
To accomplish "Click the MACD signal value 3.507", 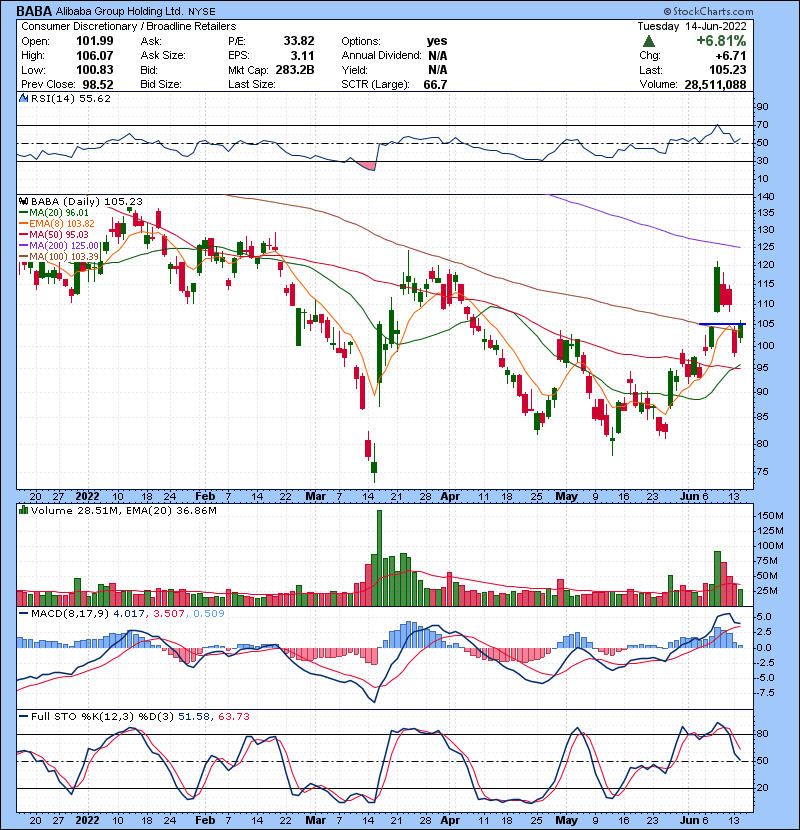I will (168, 614).
